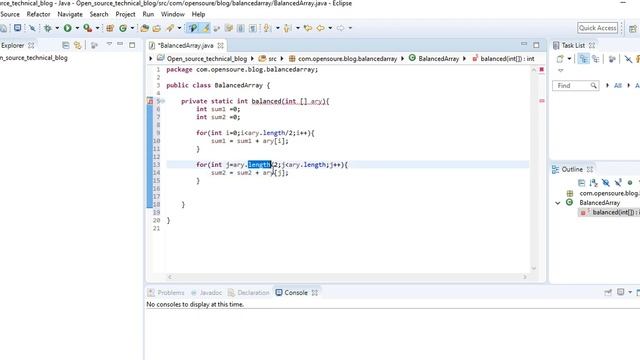Toggle Link with Editor in Package Explorer
The height and width of the screenshot is (360, 640).
(78, 45)
